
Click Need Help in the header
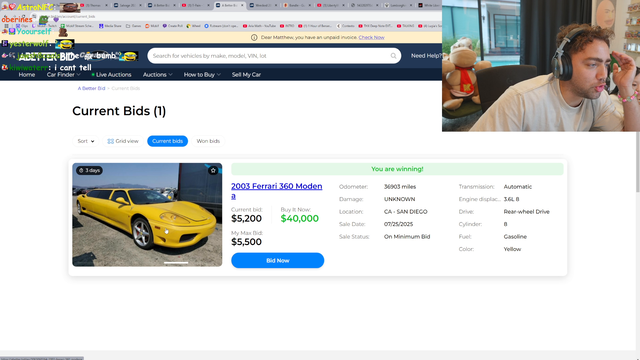tap(426, 56)
